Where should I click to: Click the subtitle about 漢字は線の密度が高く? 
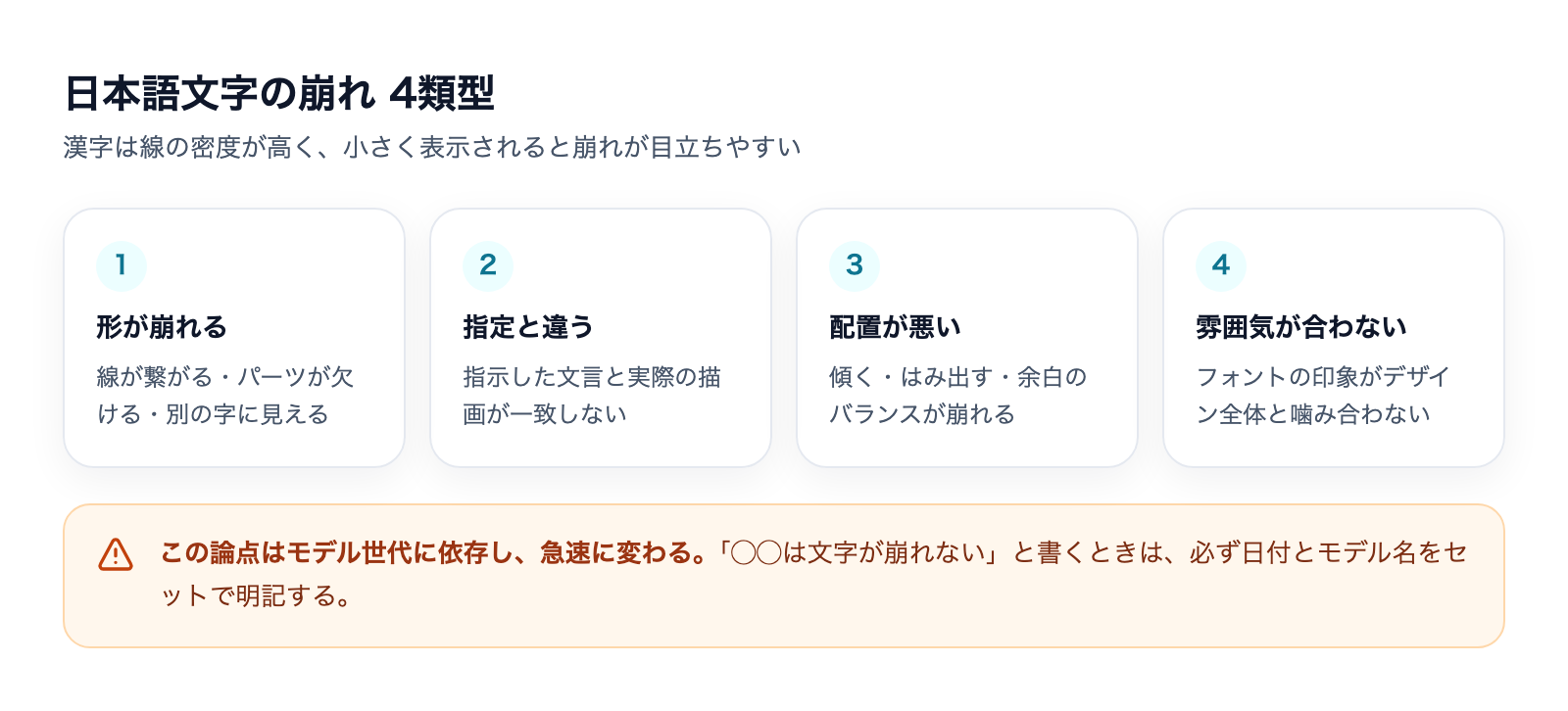pos(432,147)
